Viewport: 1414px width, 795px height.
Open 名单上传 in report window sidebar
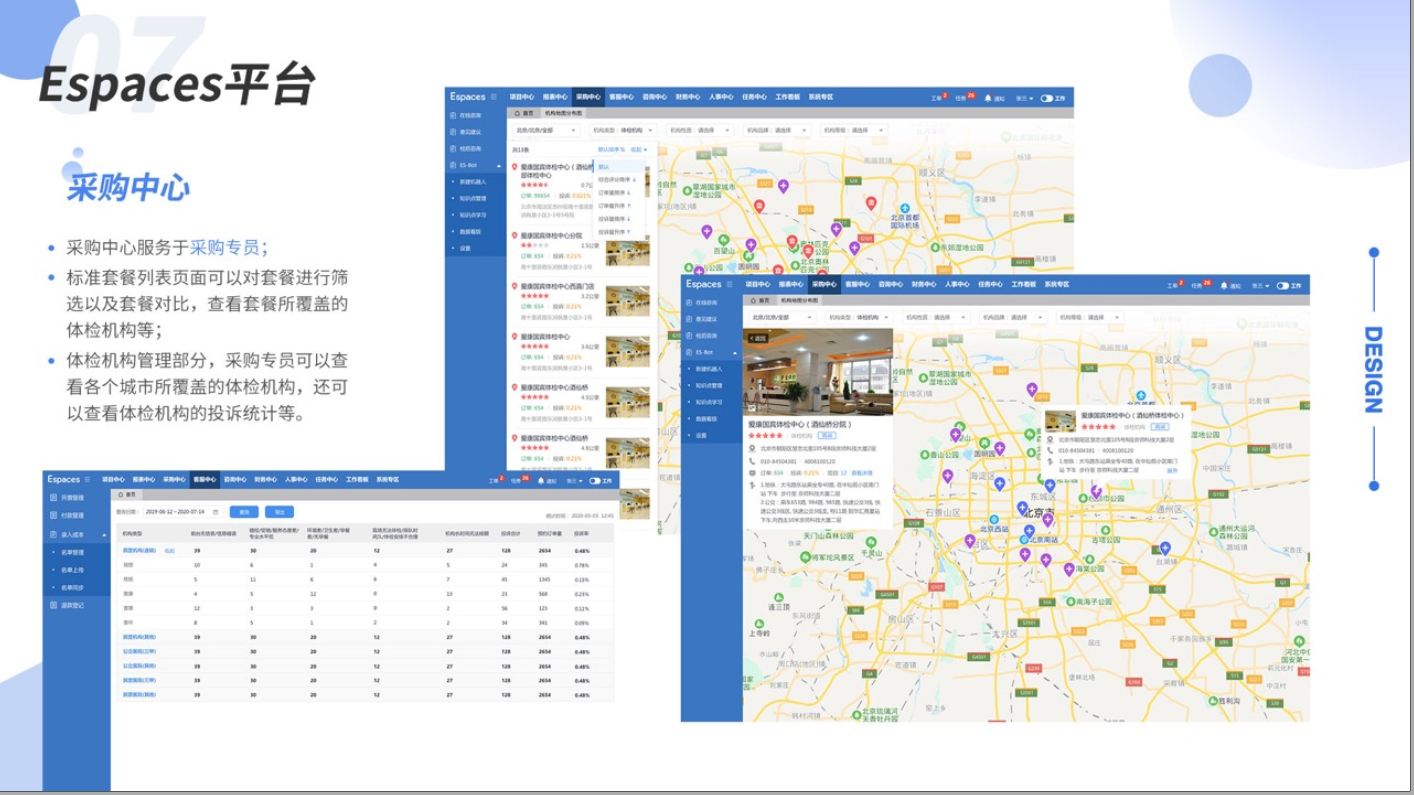click(x=72, y=570)
